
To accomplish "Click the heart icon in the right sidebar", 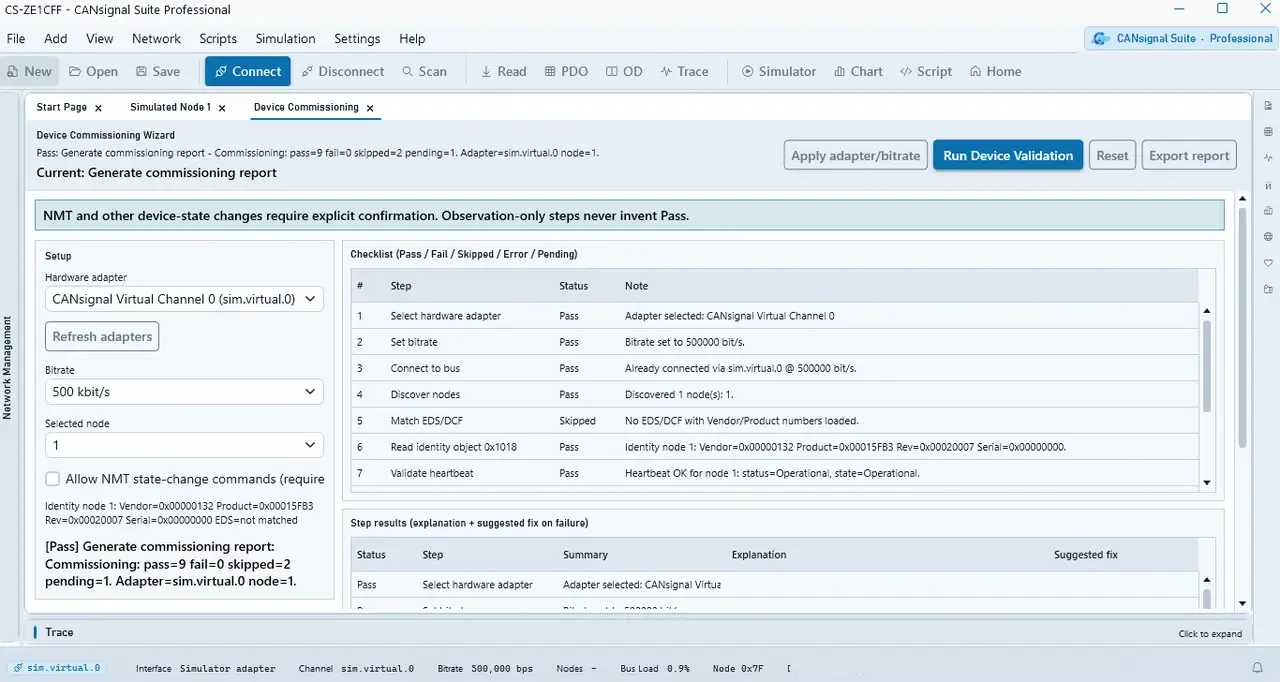I will [x=1268, y=263].
